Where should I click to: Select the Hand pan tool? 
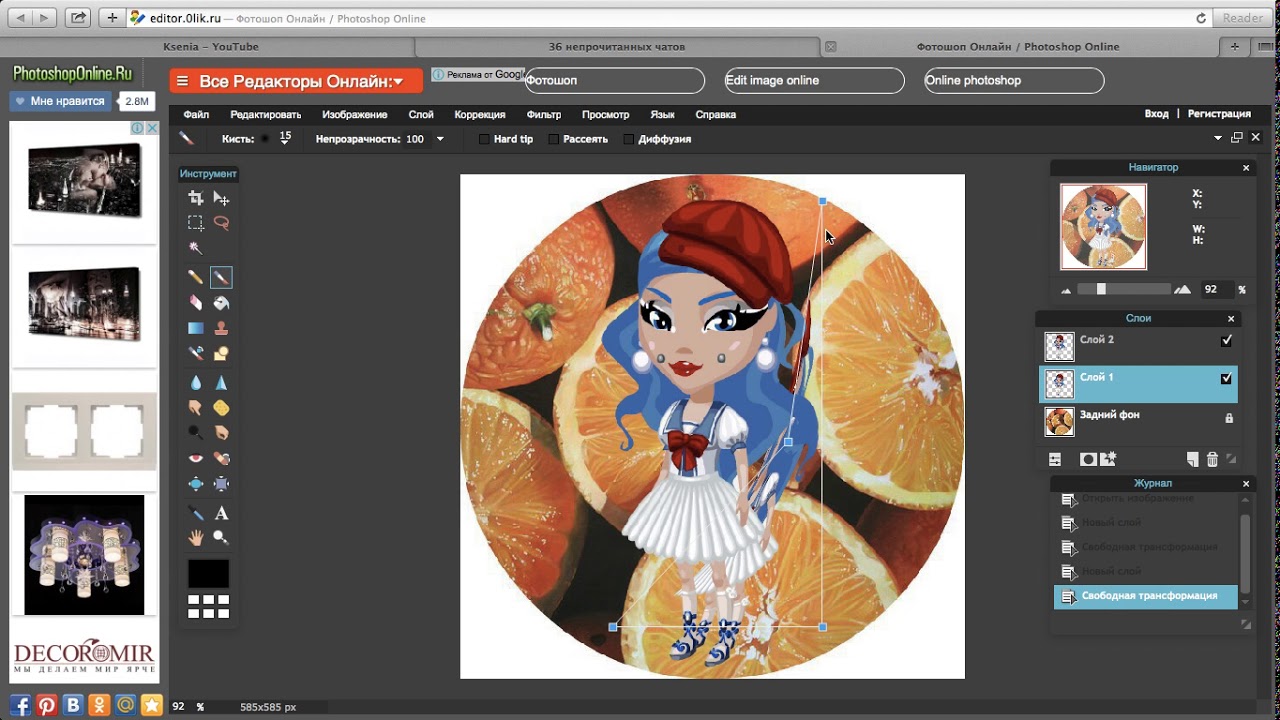click(196, 538)
